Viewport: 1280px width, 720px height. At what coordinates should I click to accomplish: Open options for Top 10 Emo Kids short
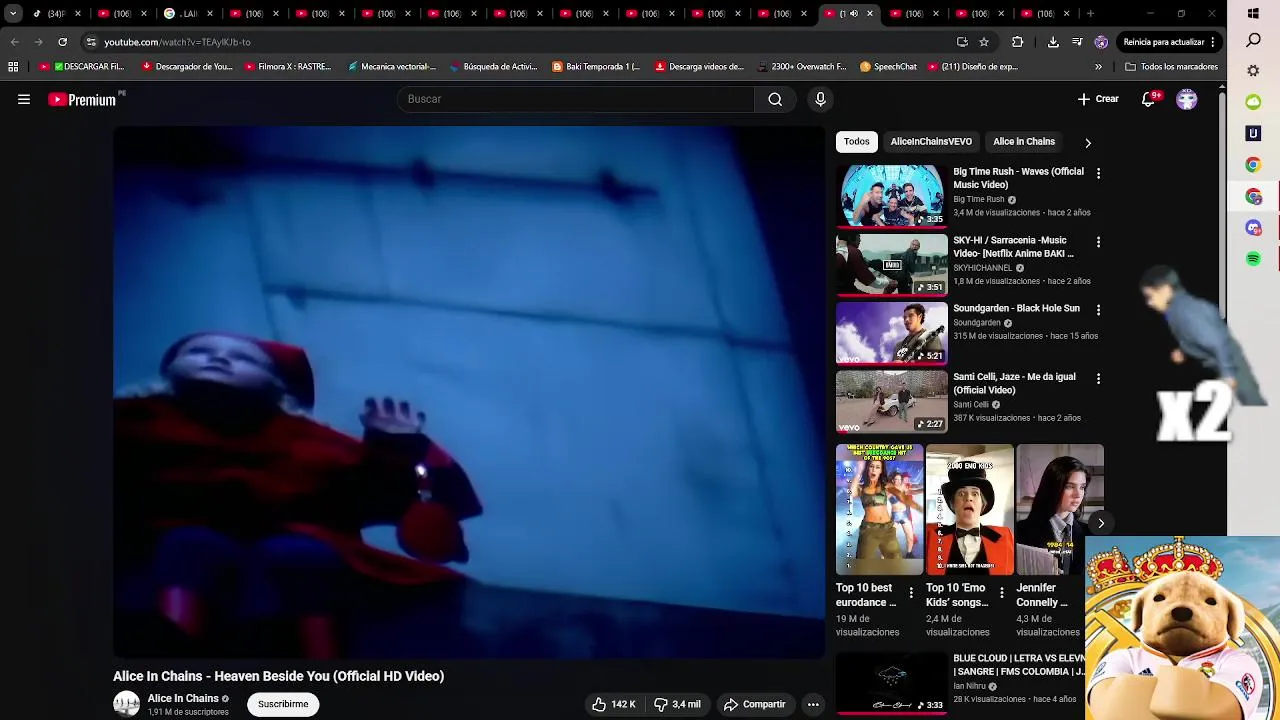pyautogui.click(x=1001, y=593)
